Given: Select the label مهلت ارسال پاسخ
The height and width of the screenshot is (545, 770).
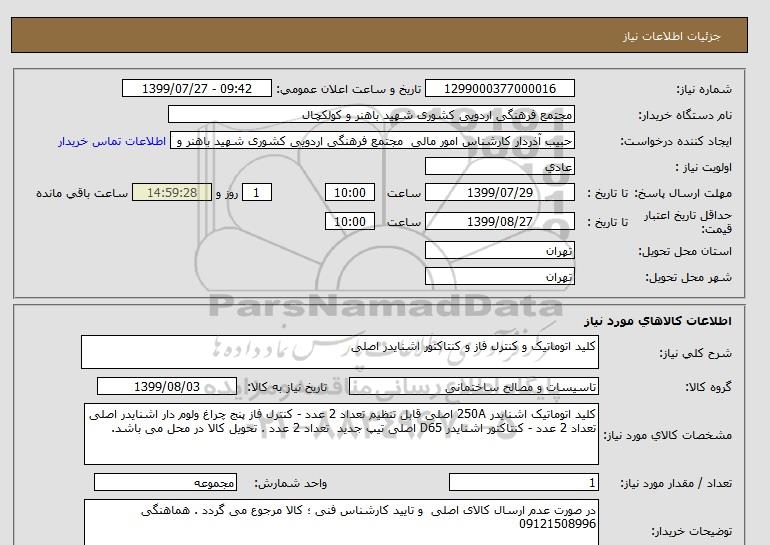Looking at the screenshot, I should [683, 193].
